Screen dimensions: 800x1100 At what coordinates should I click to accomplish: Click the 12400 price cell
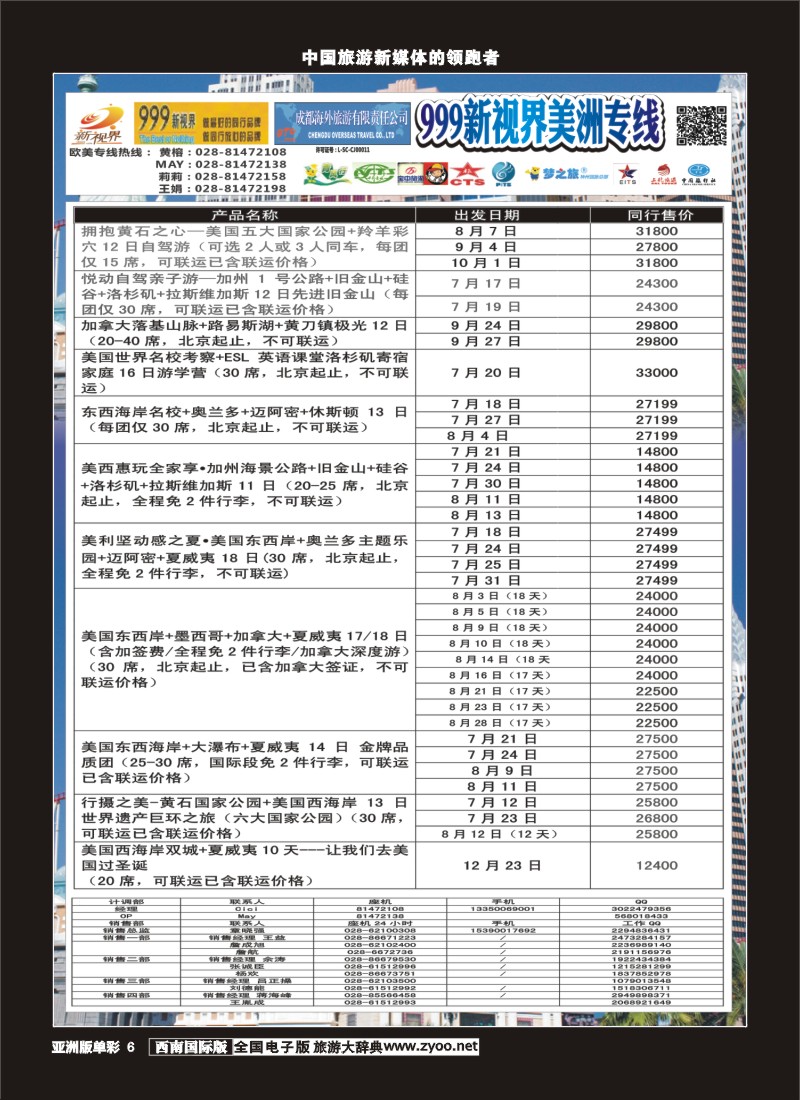coord(657,866)
